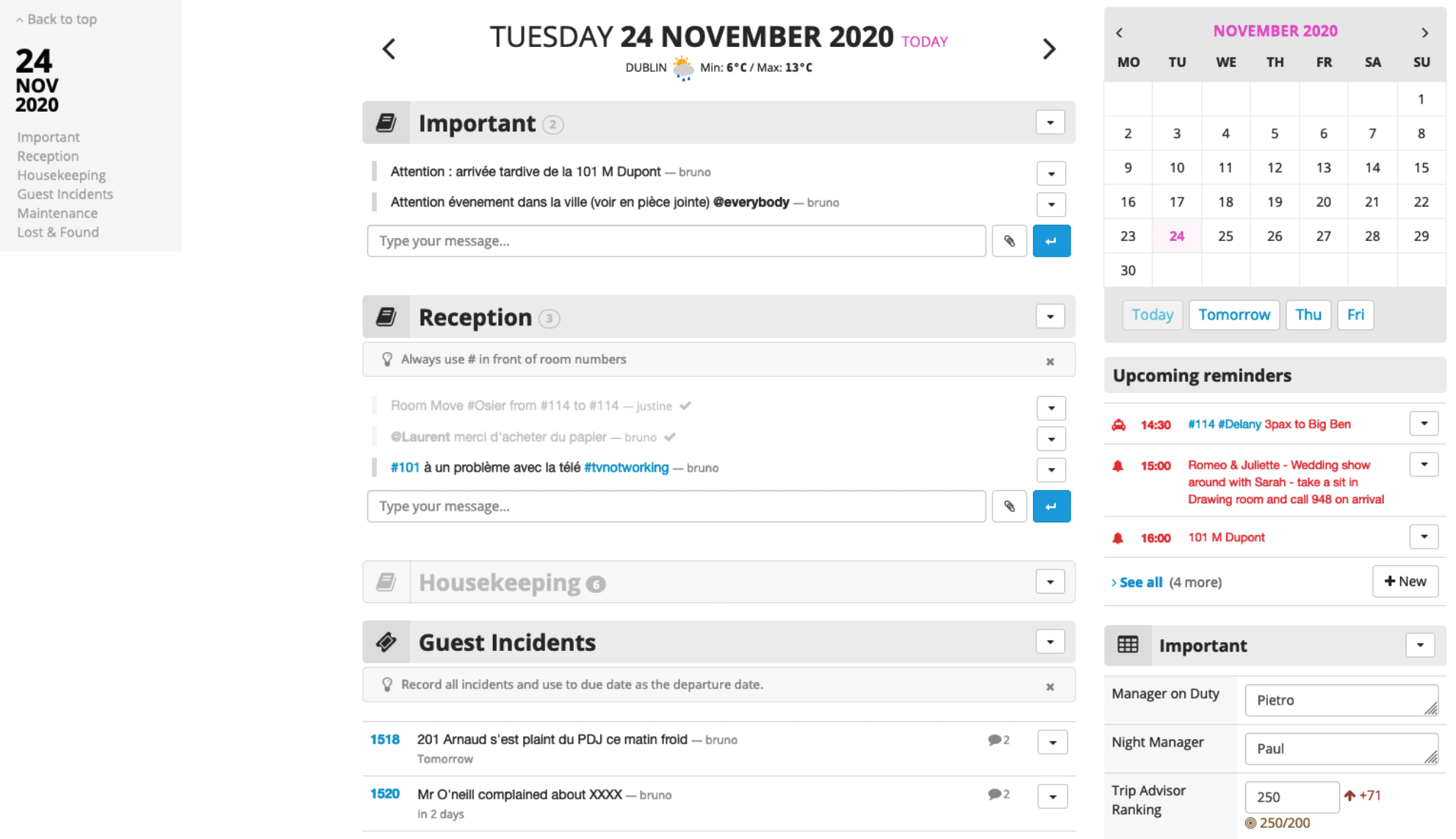Toggle checkmark on Laurent paper message
Image resolution: width=1456 pixels, height=839 pixels.
[x=670, y=437]
